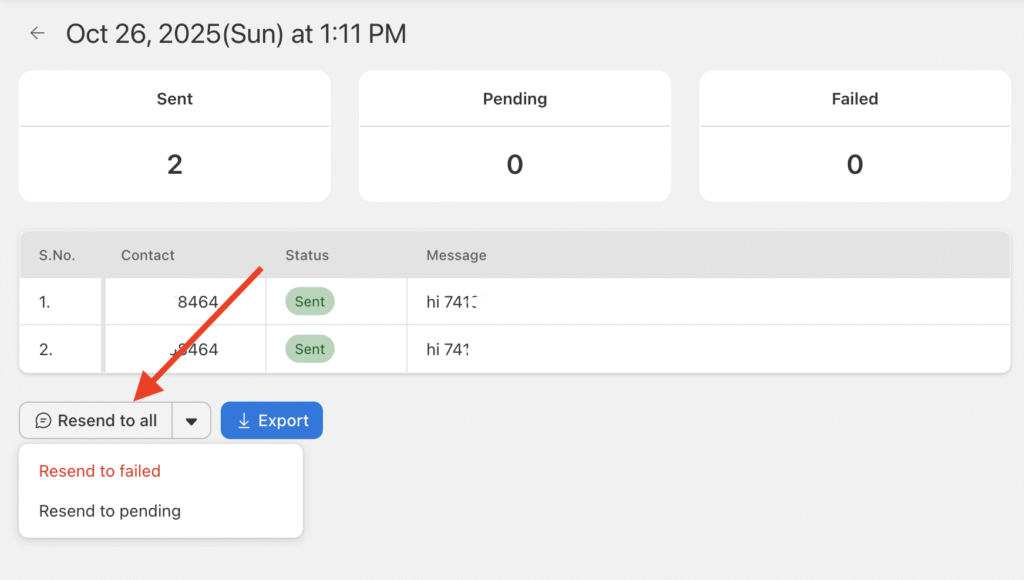Select the contact number in the first row
This screenshot has width=1024, height=580.
point(197,301)
